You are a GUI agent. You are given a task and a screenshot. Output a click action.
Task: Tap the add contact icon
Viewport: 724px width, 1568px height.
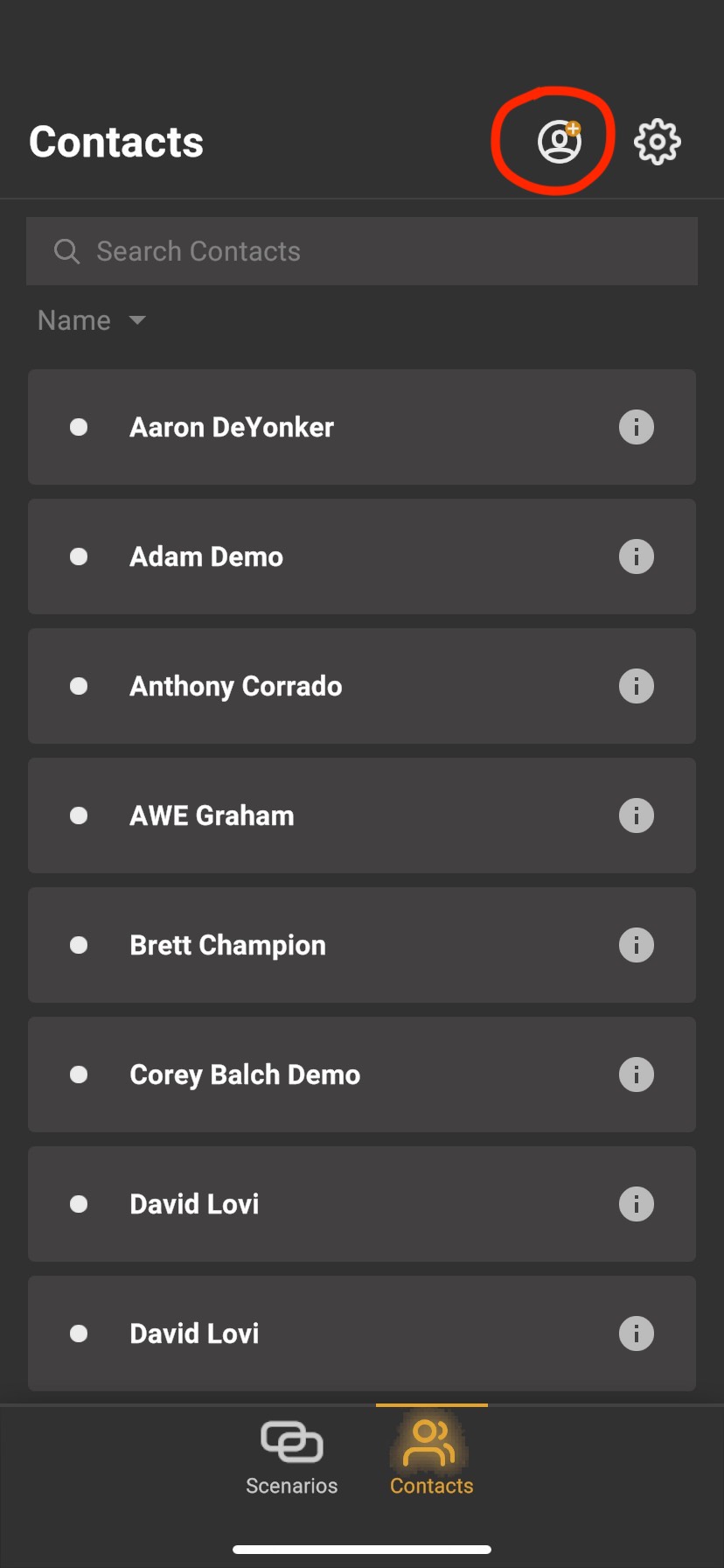(x=560, y=142)
